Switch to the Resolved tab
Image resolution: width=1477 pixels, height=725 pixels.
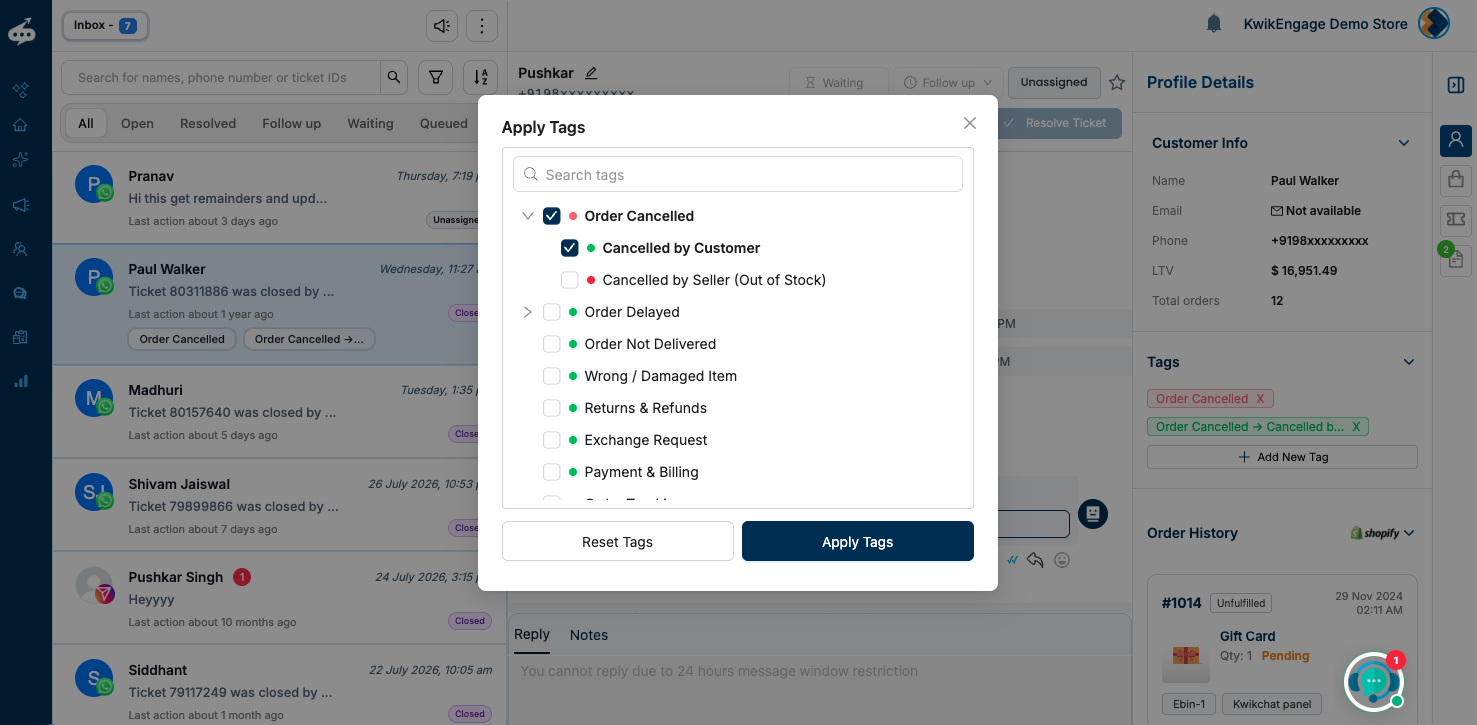tap(208, 124)
